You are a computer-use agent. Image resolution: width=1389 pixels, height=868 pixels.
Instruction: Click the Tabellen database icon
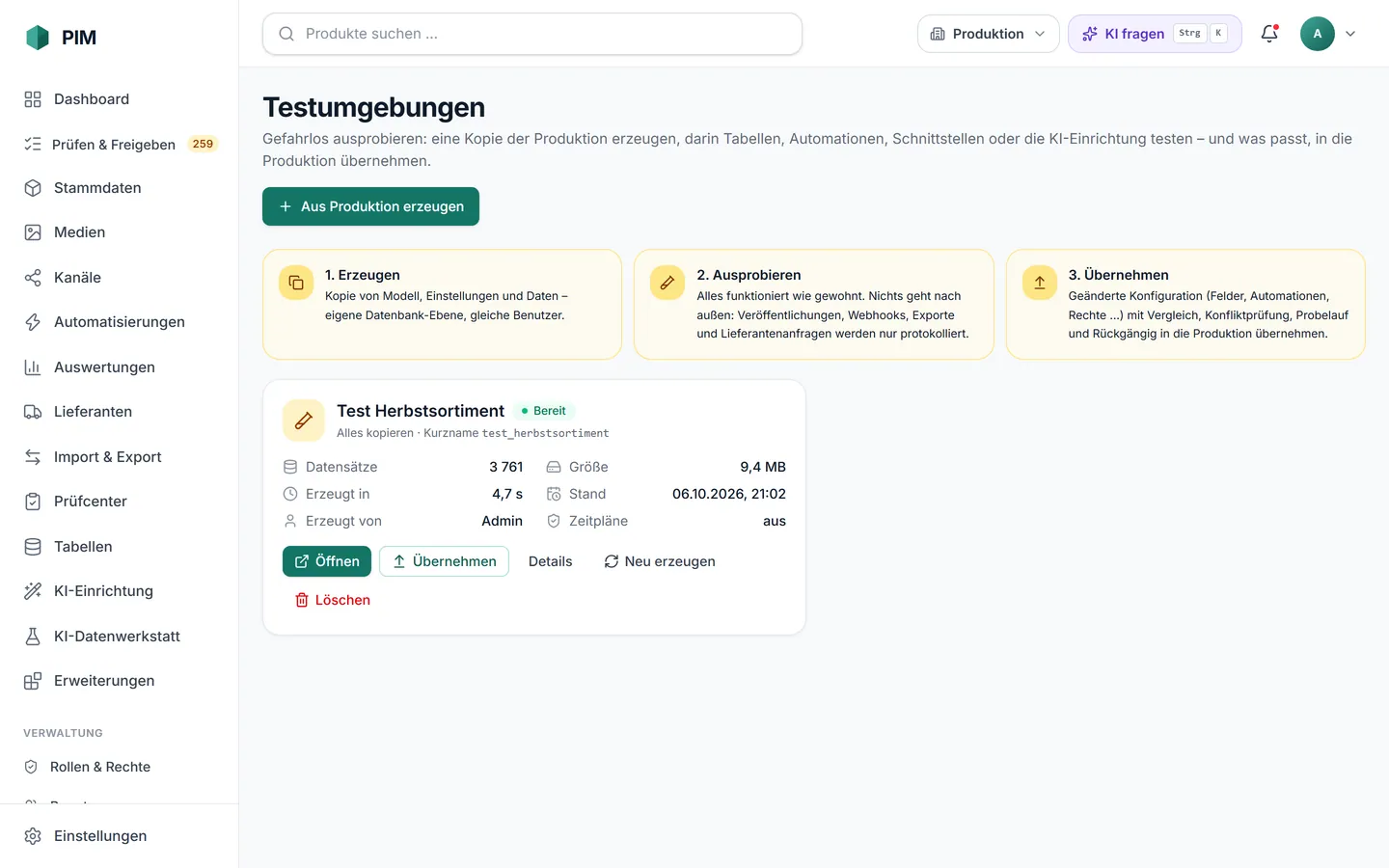[x=33, y=547]
